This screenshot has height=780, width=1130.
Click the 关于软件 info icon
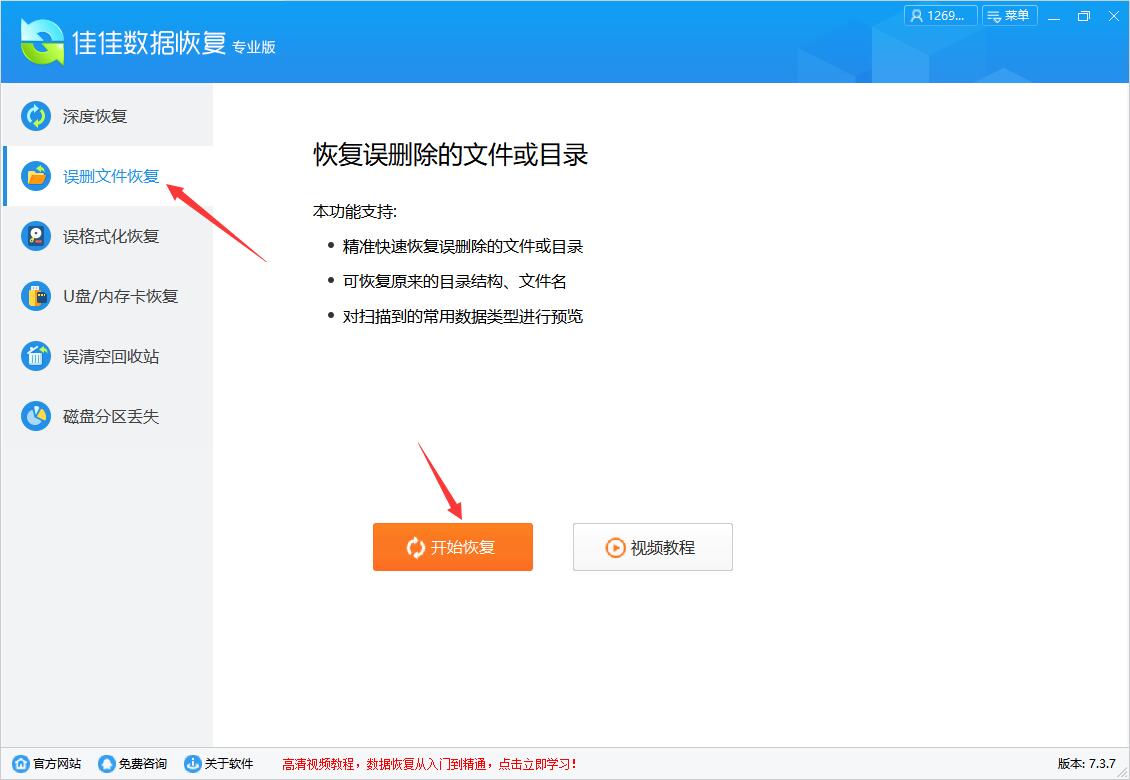(x=191, y=762)
